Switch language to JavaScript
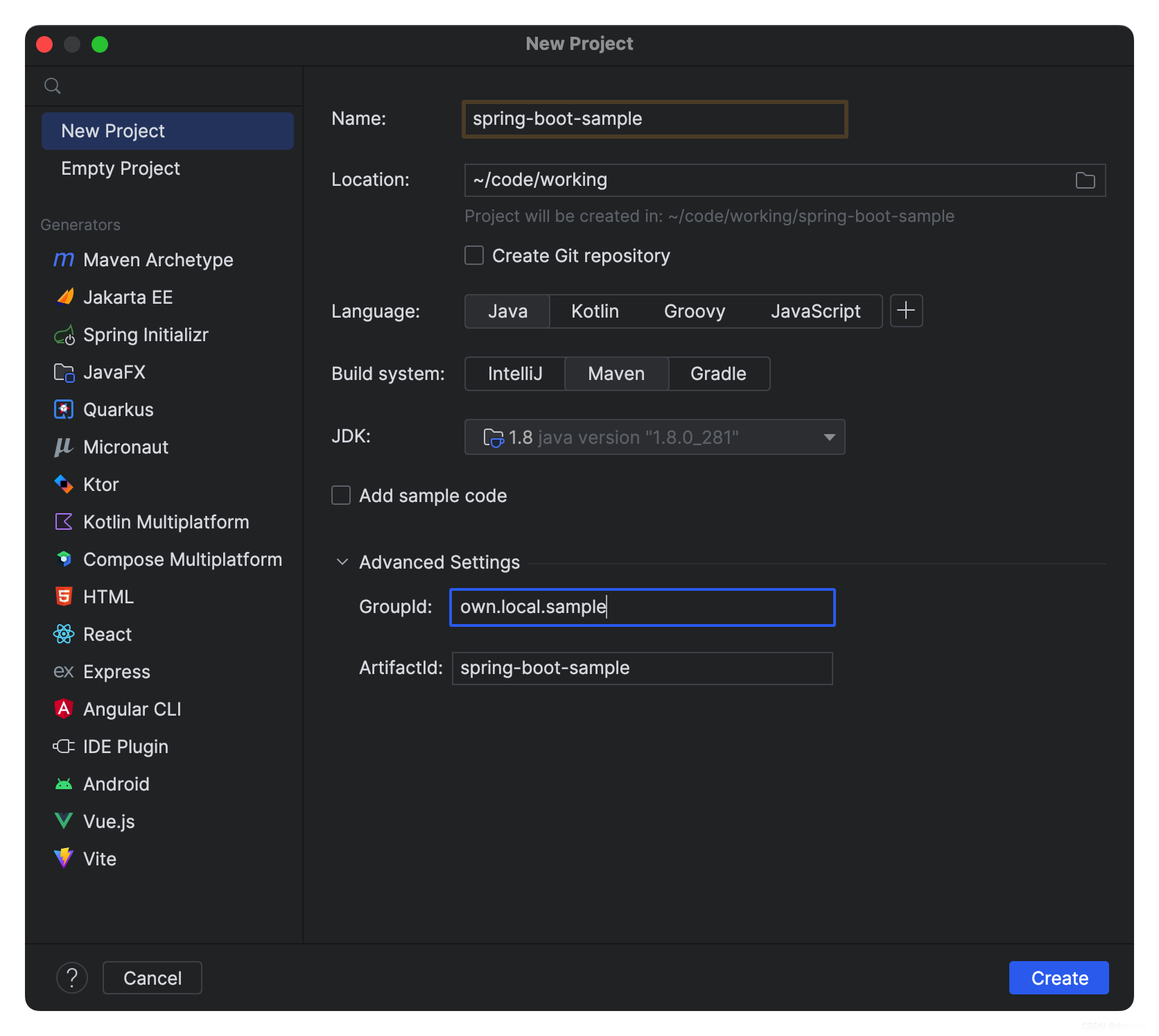 point(815,311)
